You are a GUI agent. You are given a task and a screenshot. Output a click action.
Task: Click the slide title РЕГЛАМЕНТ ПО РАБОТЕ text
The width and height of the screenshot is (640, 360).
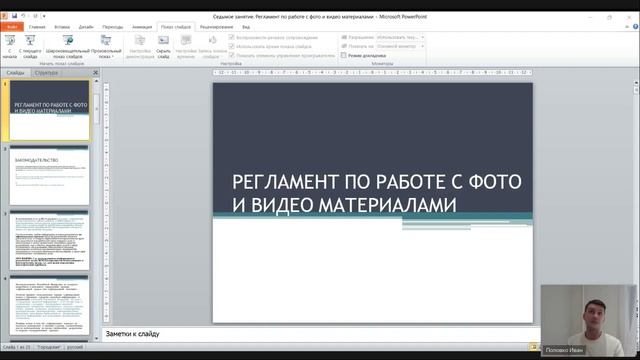377,193
